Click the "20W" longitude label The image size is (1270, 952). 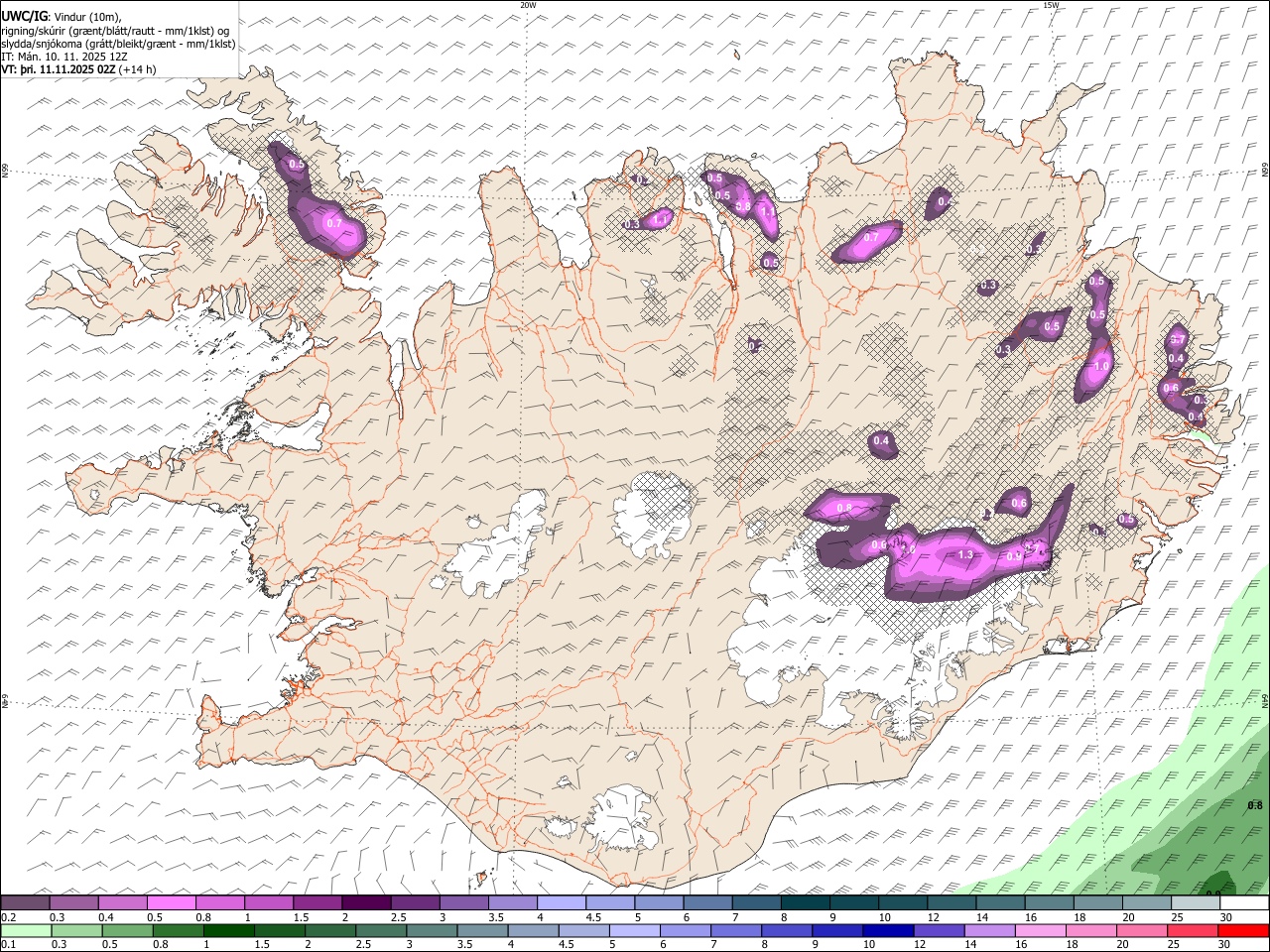tap(529, 5)
